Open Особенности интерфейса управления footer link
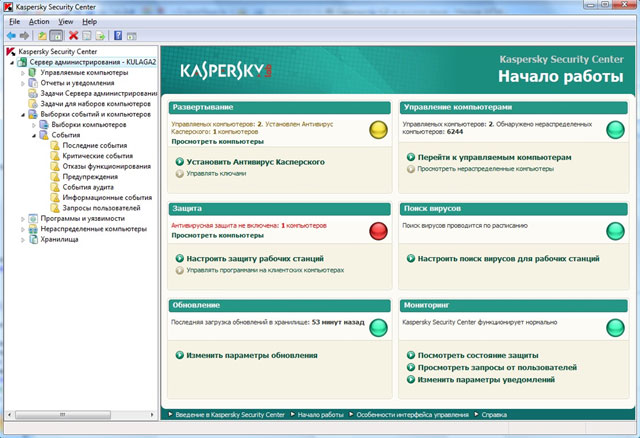The width and height of the screenshot is (640, 438). point(412,415)
